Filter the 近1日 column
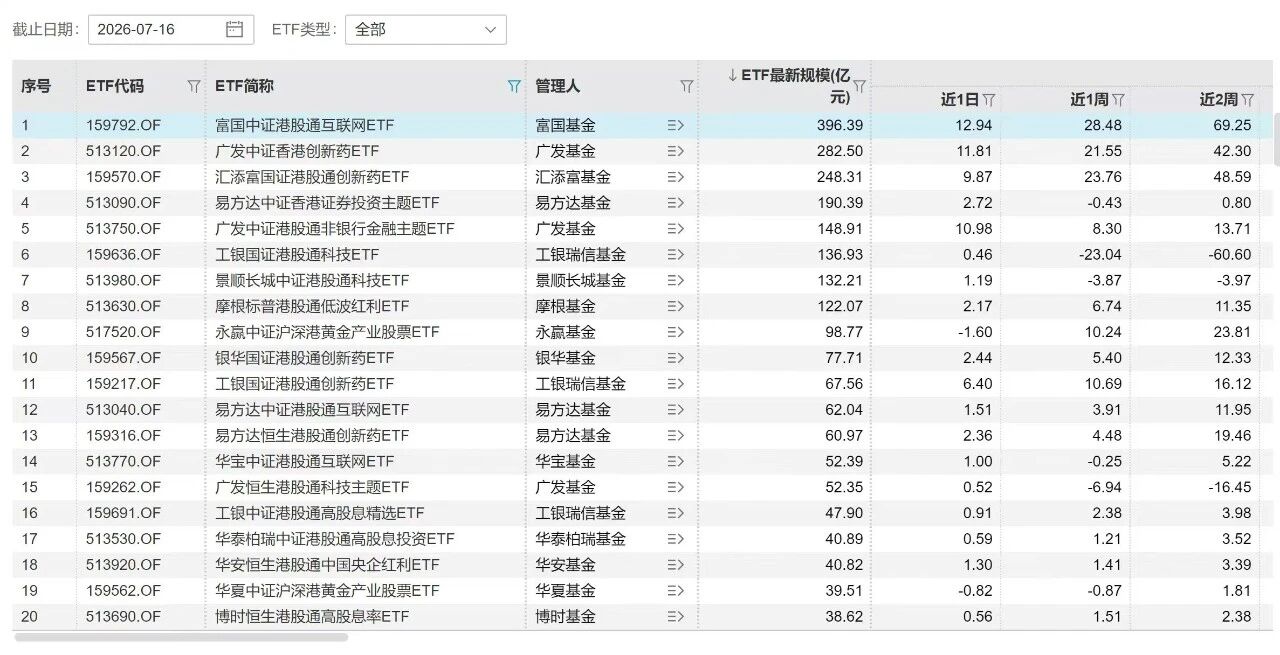1280x655 pixels. pyautogui.click(x=989, y=99)
